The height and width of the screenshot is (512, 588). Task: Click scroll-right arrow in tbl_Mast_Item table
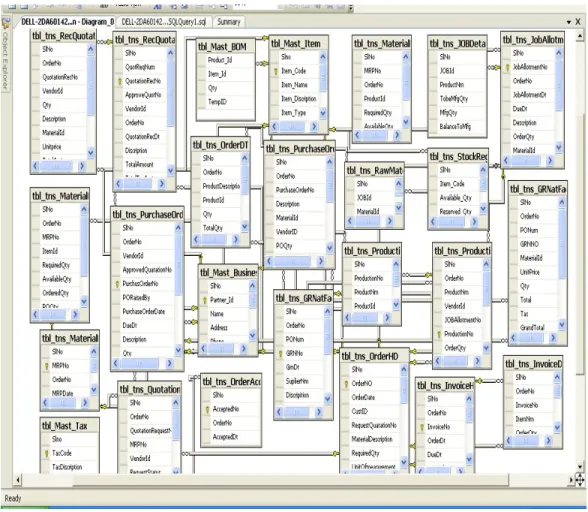pyautogui.click(x=314, y=127)
